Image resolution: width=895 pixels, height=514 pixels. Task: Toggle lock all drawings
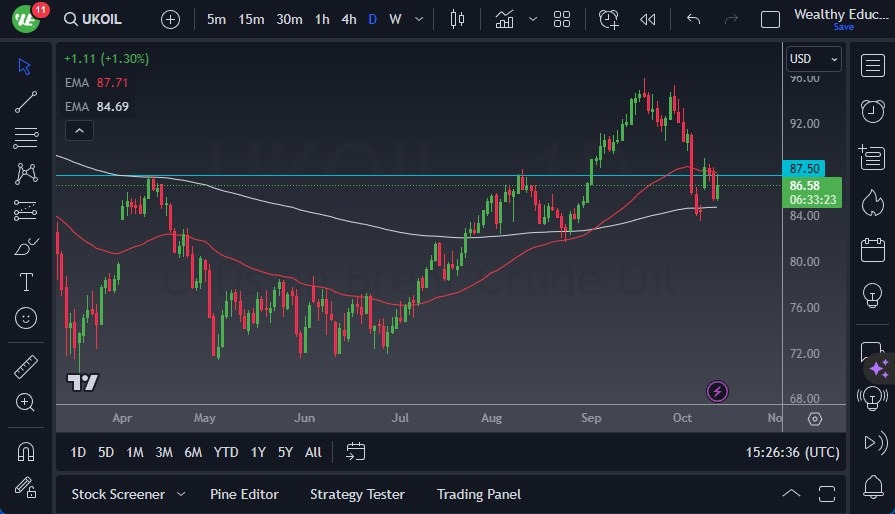[x=26, y=487]
